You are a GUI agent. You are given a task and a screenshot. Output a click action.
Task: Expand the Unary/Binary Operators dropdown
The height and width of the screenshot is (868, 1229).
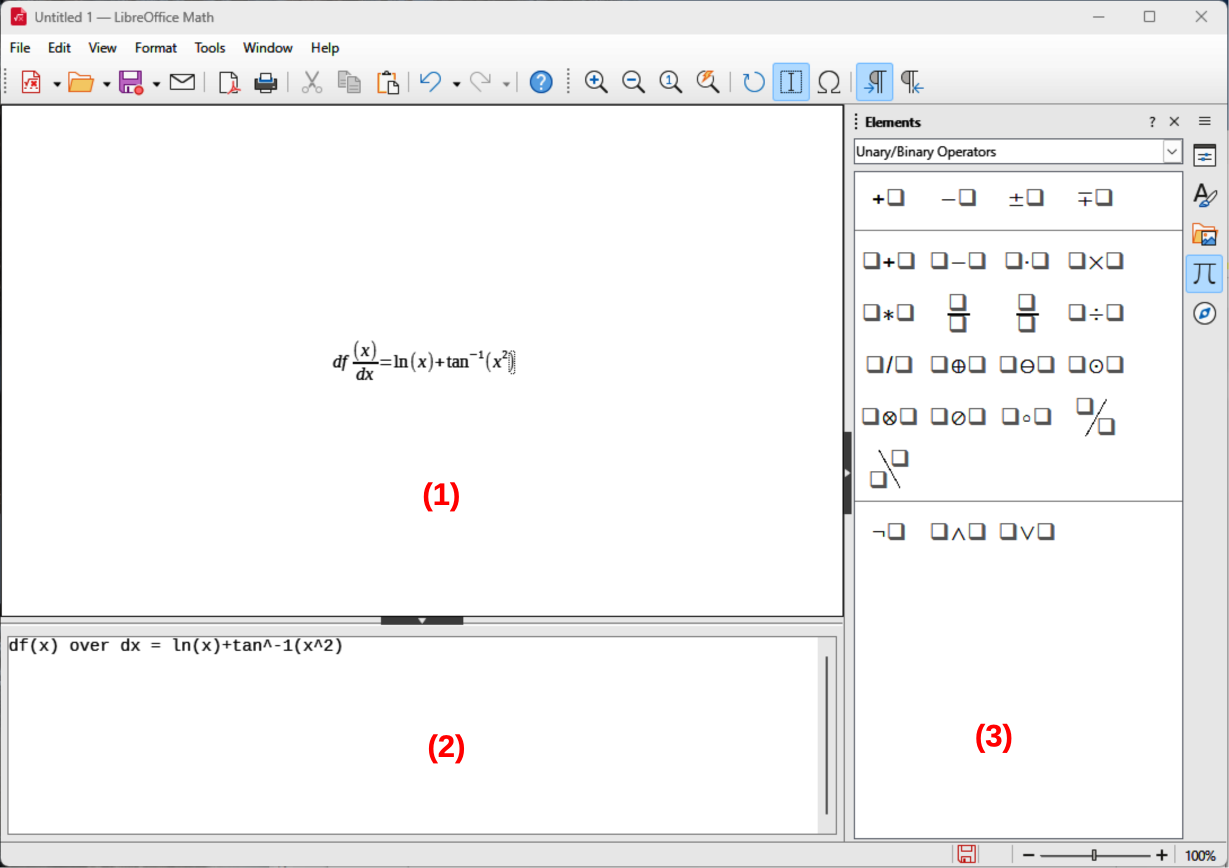tap(1172, 152)
